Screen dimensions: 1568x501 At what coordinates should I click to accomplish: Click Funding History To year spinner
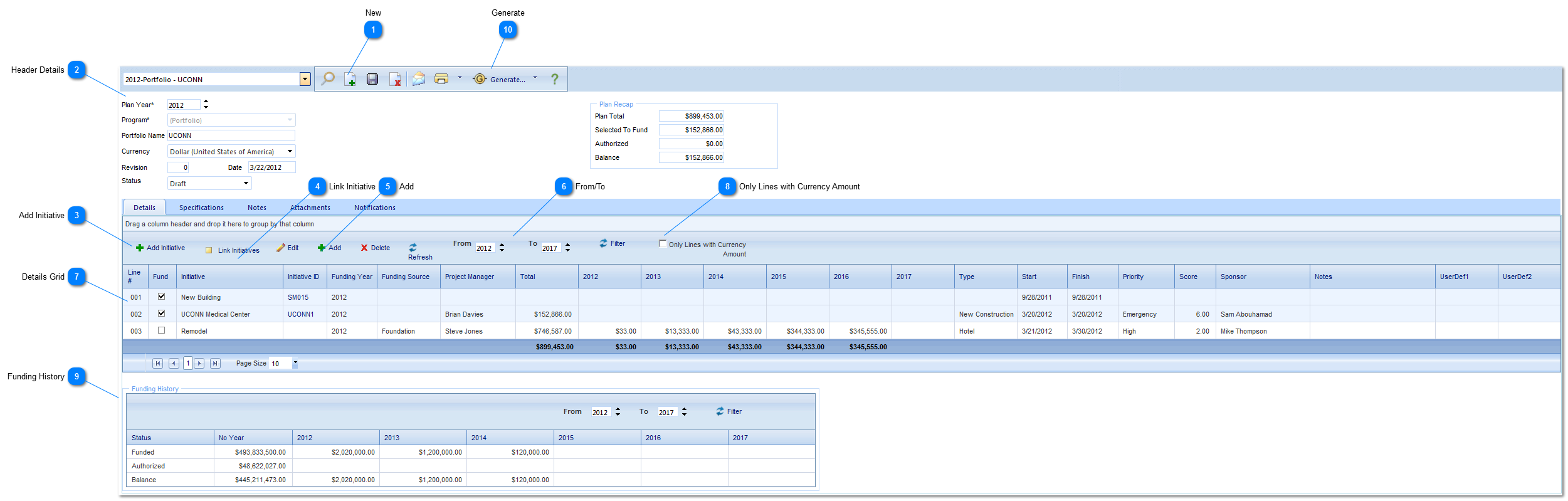tap(684, 412)
